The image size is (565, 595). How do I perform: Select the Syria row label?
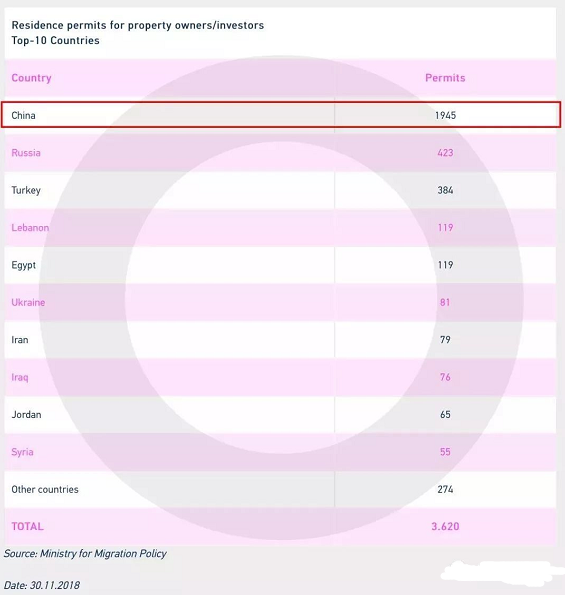(22, 452)
